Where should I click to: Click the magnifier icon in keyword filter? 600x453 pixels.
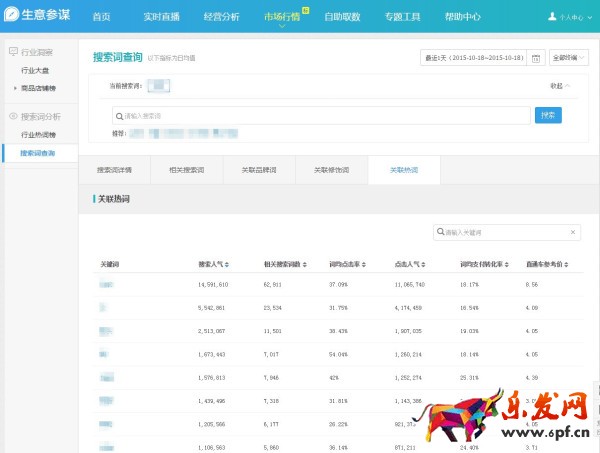[440, 232]
